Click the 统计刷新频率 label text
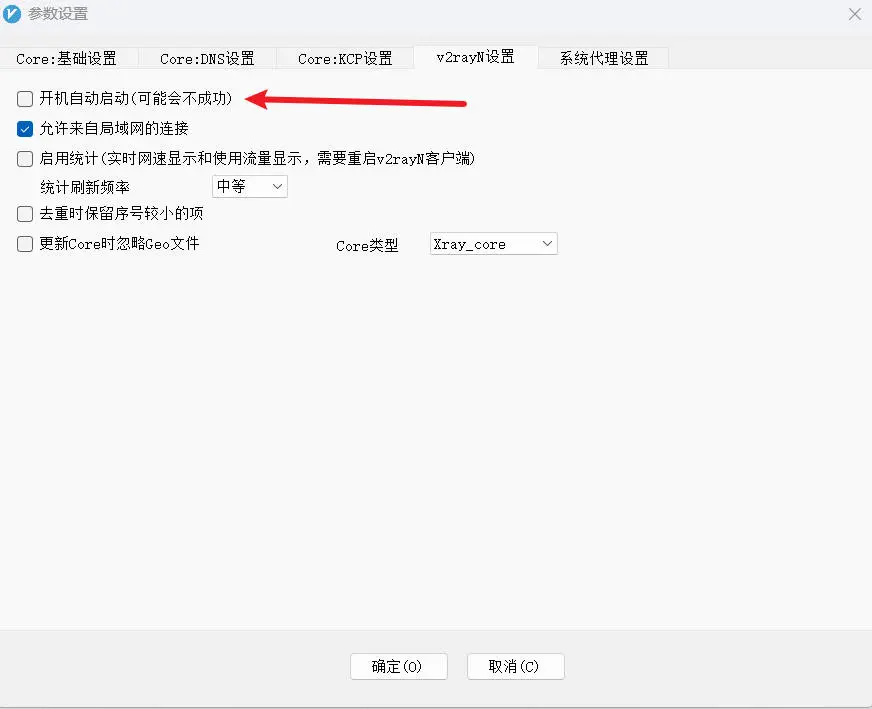Viewport: 872px width, 709px height. pos(85,187)
